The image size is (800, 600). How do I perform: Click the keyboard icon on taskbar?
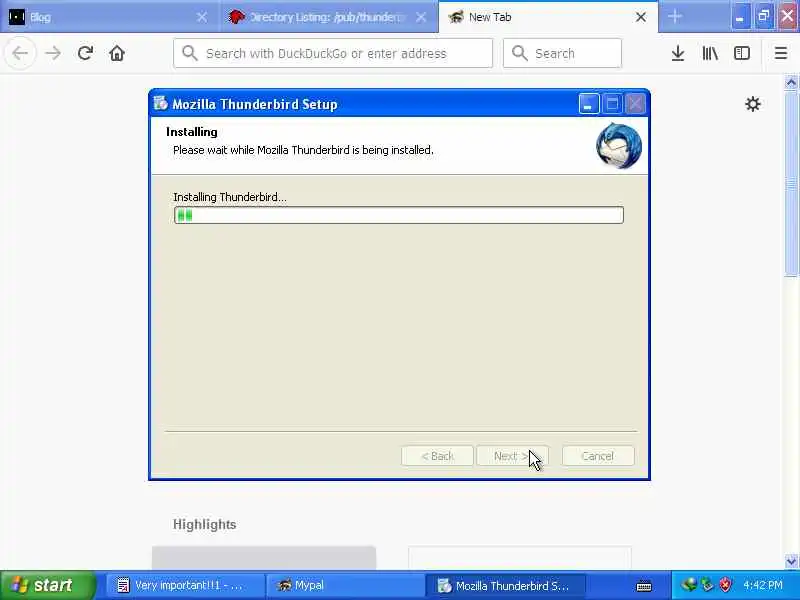[644, 586]
